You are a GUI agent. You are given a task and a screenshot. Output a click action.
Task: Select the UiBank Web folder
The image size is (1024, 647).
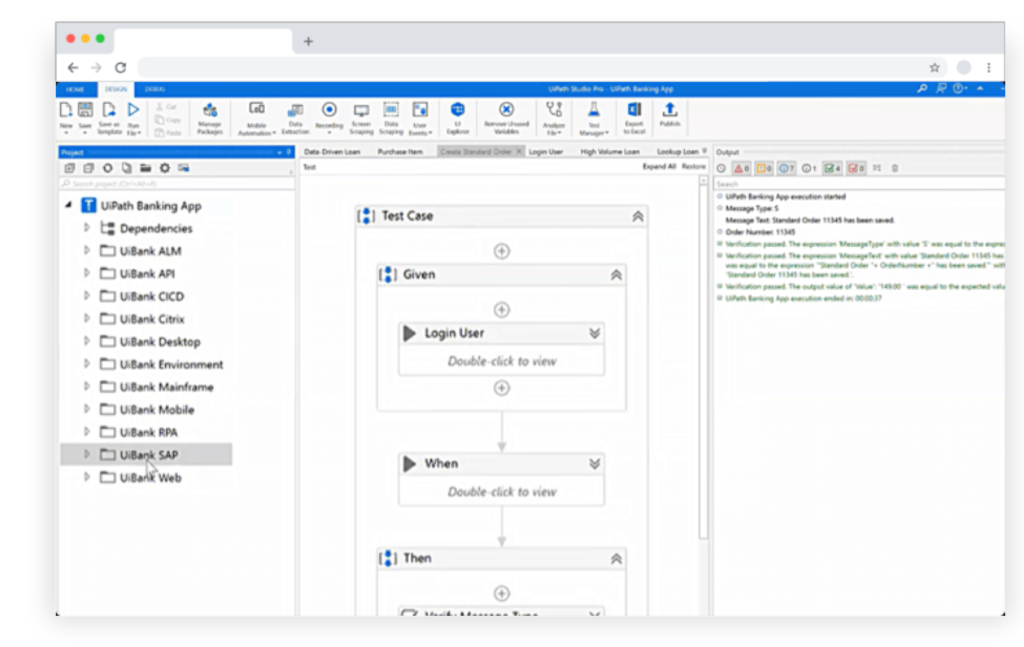pos(150,477)
